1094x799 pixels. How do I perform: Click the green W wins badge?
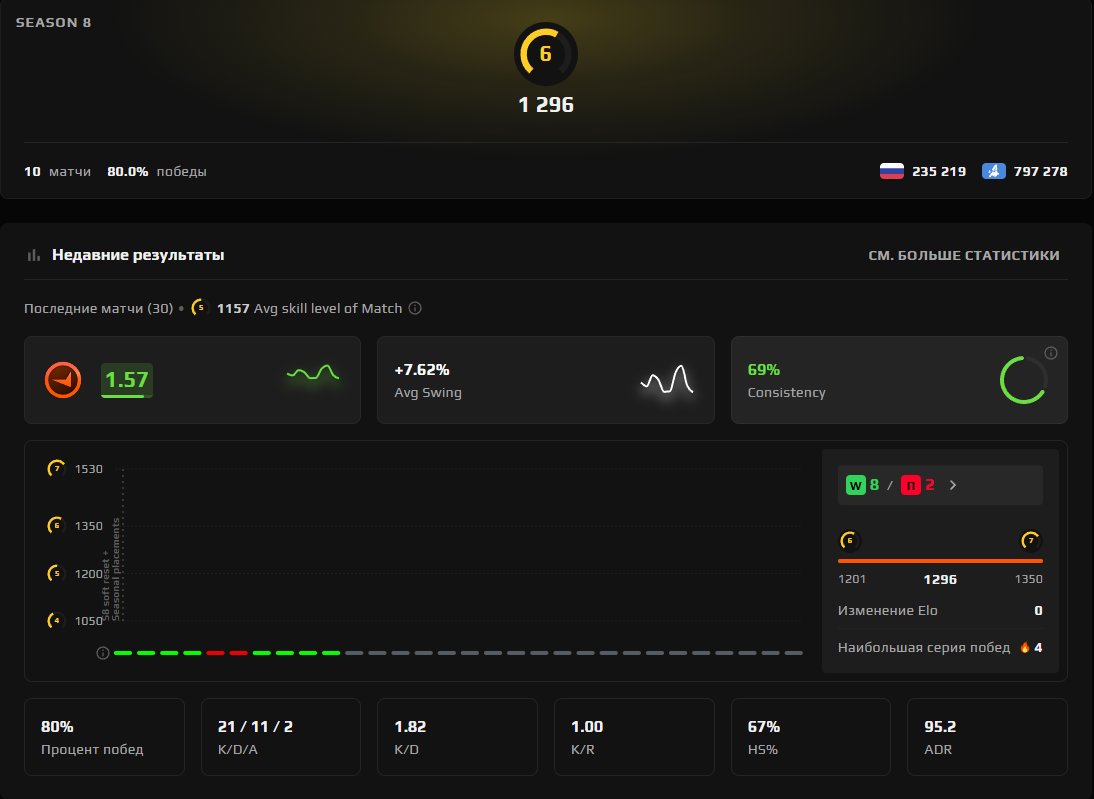(x=855, y=485)
